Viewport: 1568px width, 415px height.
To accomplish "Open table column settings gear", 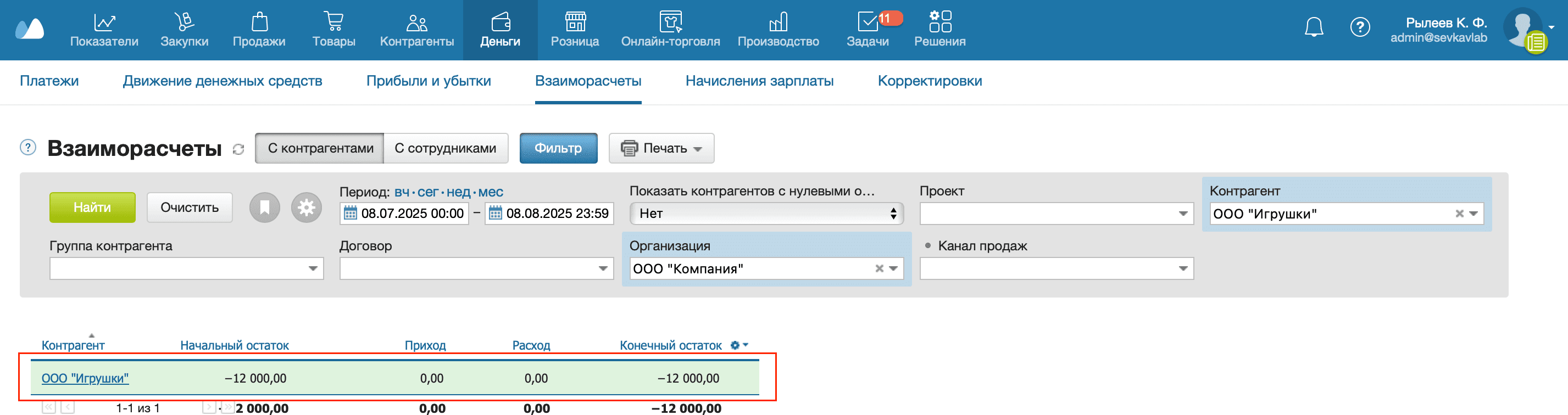I will (739, 345).
